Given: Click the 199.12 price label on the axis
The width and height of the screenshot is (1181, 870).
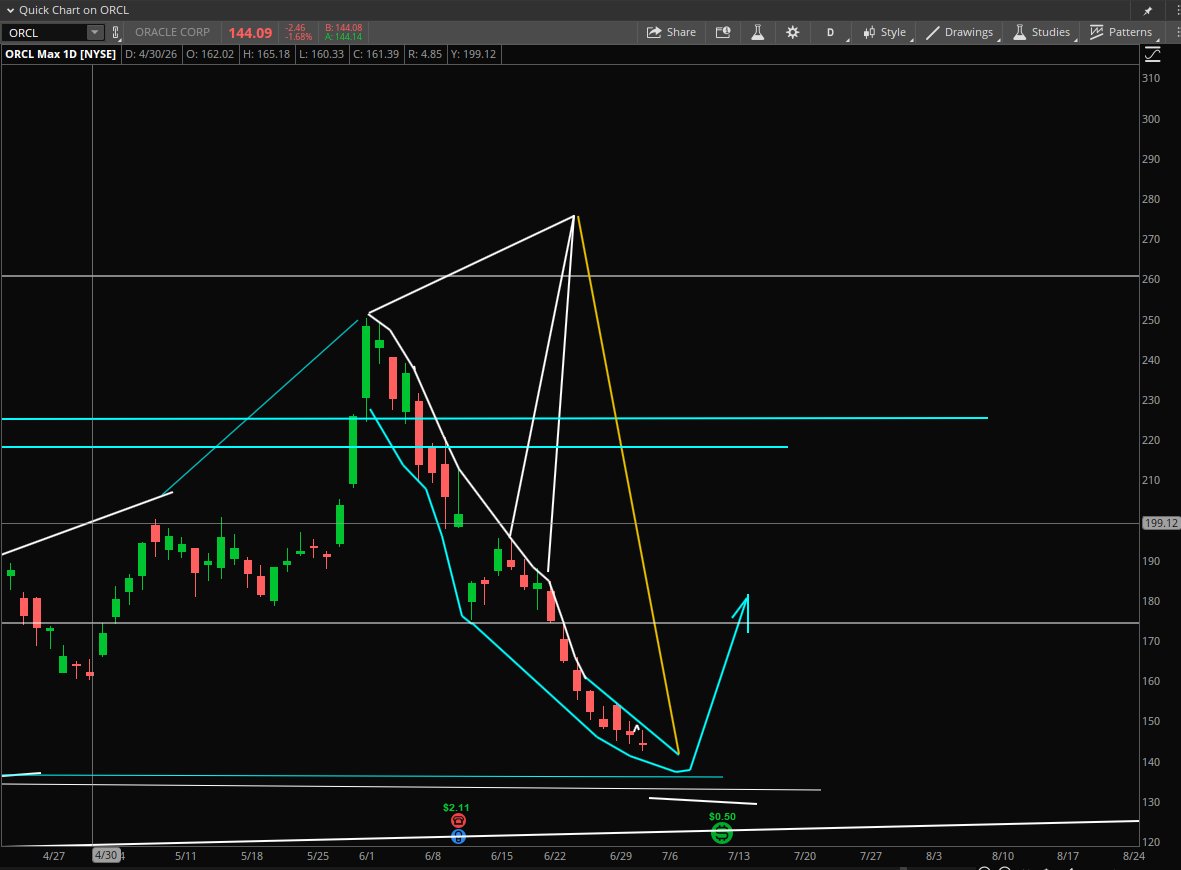Looking at the screenshot, I should tap(1161, 523).
